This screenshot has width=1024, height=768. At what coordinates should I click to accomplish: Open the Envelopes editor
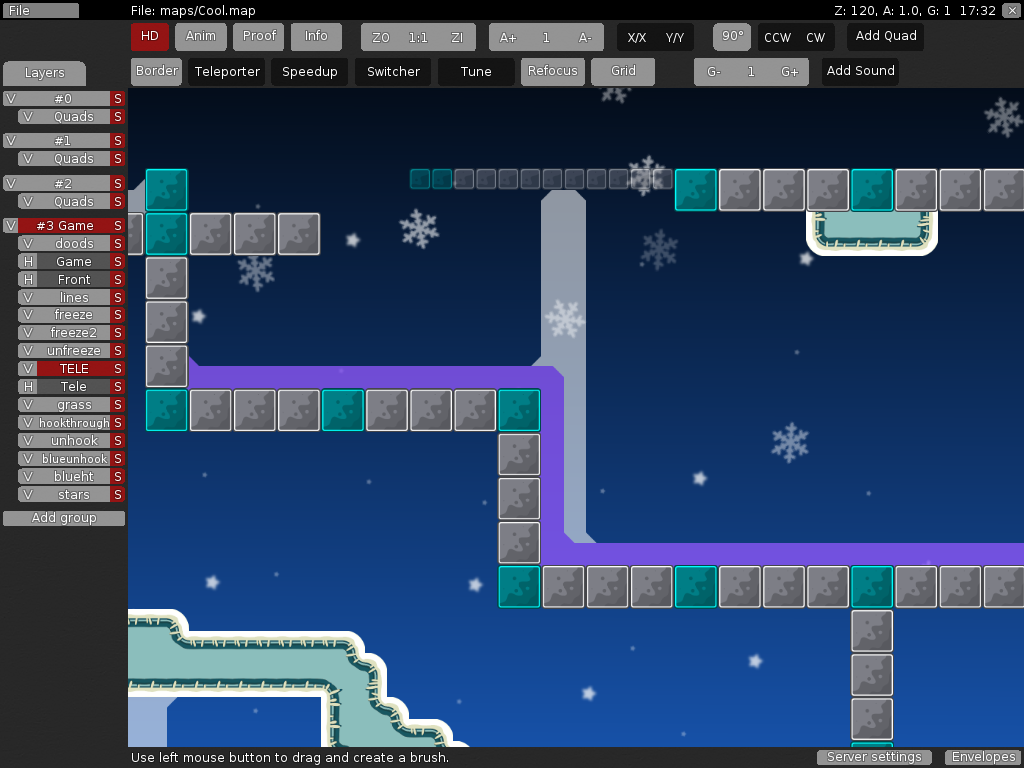[x=982, y=757]
